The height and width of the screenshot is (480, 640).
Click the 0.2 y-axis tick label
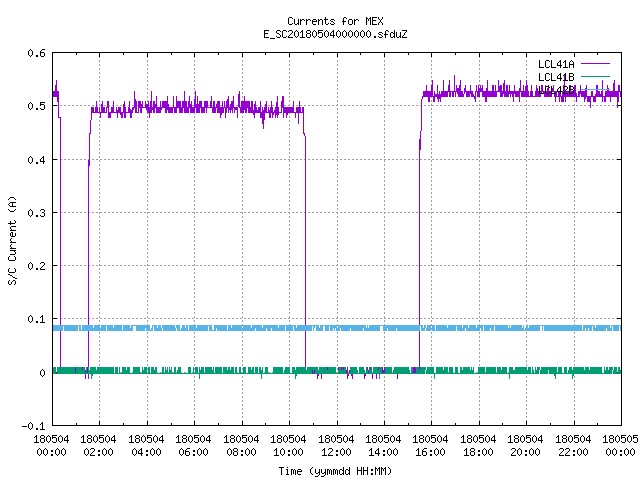click(36, 266)
